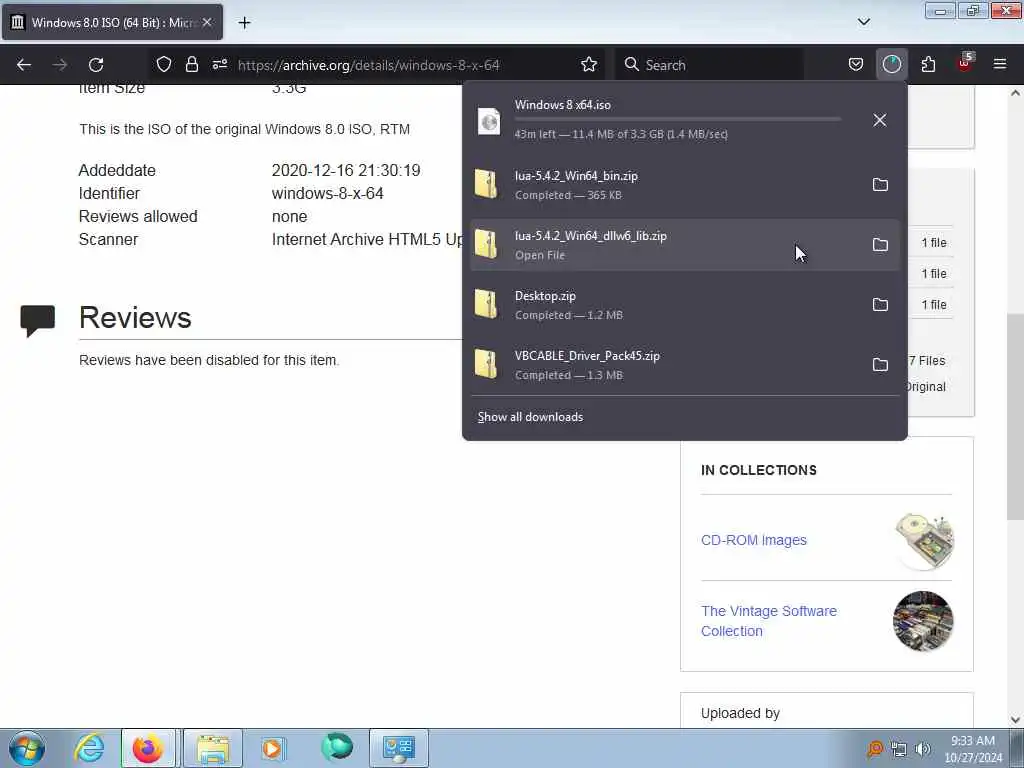Close the Windows 8.0 ISO tab
Image resolution: width=1024 pixels, height=768 pixels.
pos(207,23)
